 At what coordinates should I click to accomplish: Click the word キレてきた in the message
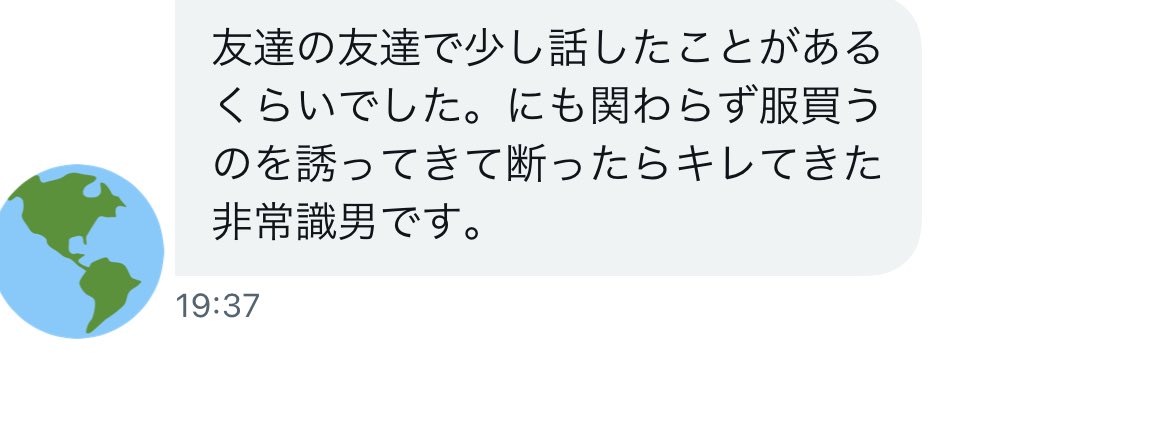click(x=778, y=166)
